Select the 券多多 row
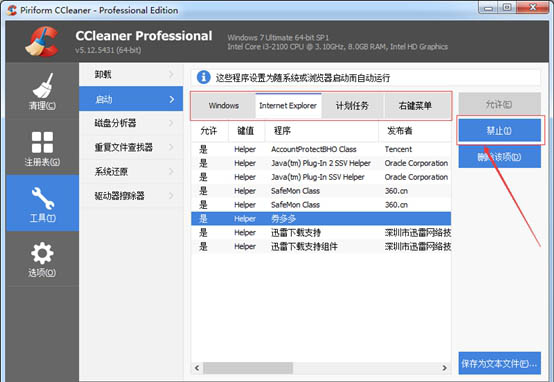 (x=321, y=219)
